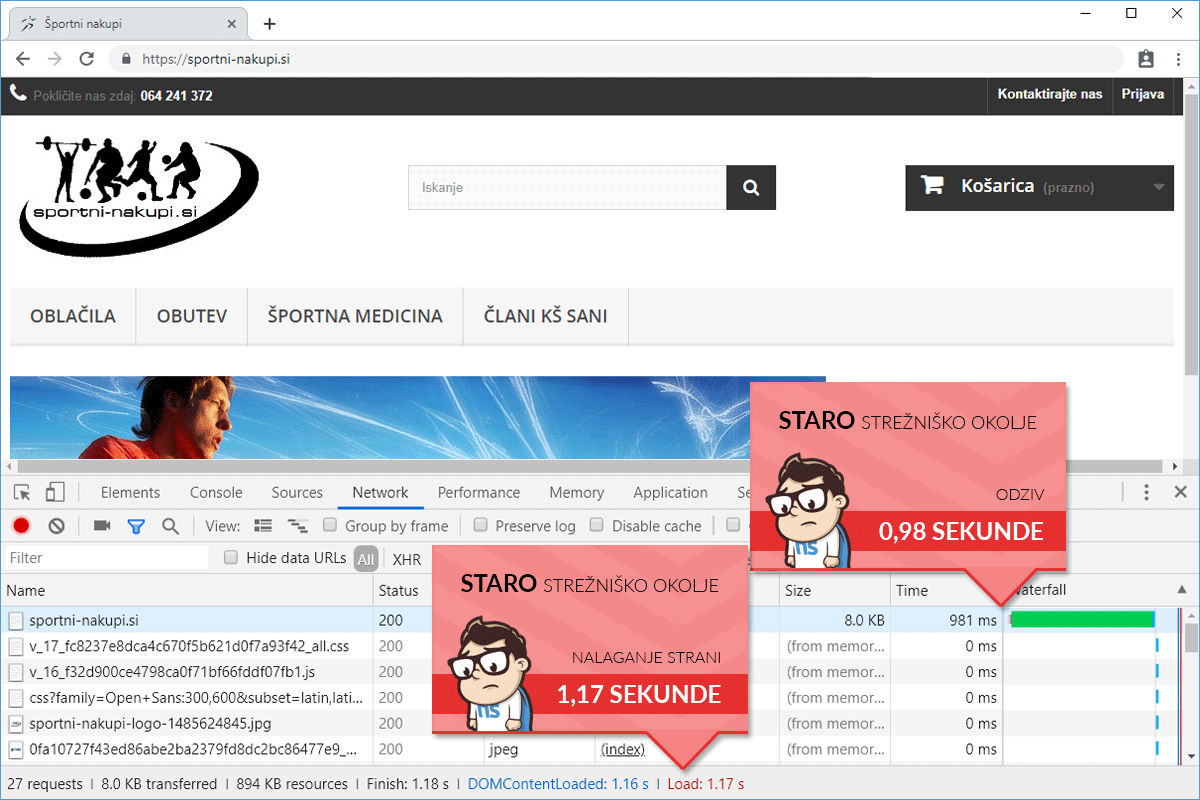This screenshot has height=800, width=1200.
Task: Clear the network log
Action: [57, 526]
